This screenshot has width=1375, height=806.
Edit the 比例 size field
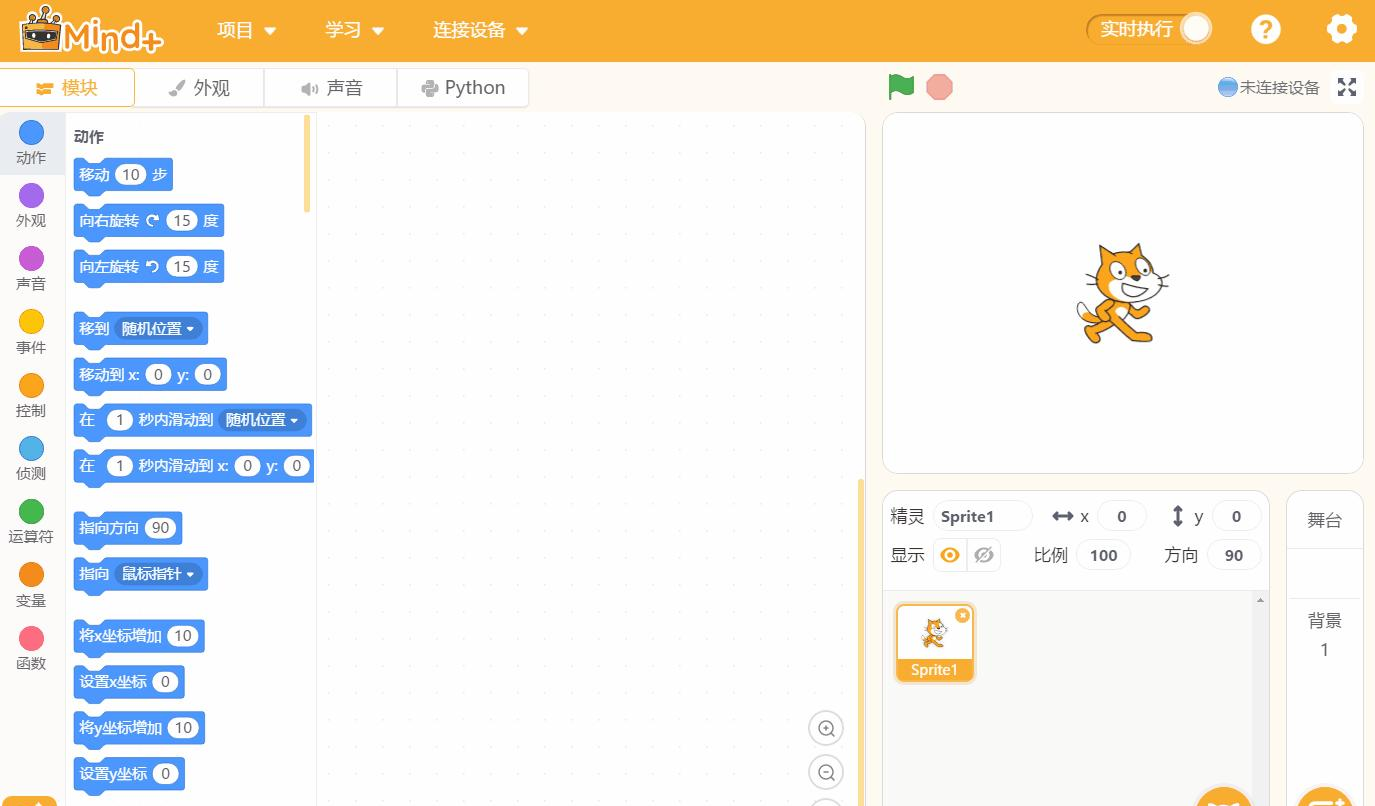(x=1103, y=555)
